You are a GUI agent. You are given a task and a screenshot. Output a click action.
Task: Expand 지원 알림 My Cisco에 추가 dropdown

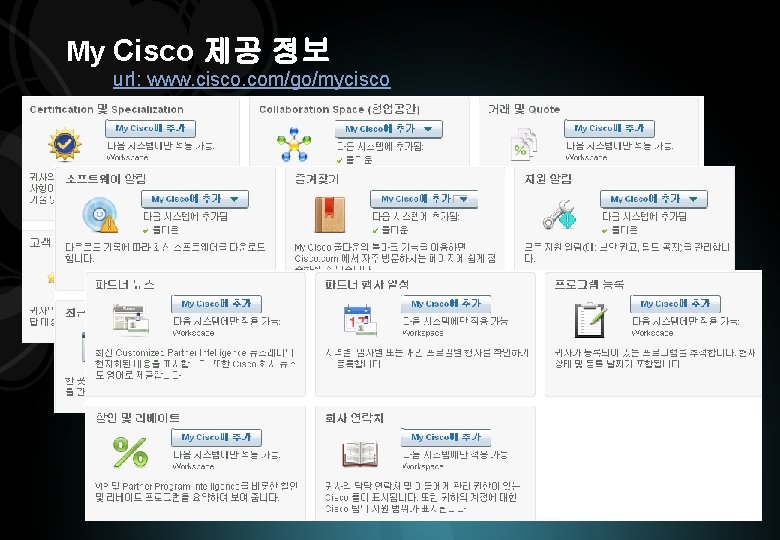pyautogui.click(x=693, y=199)
